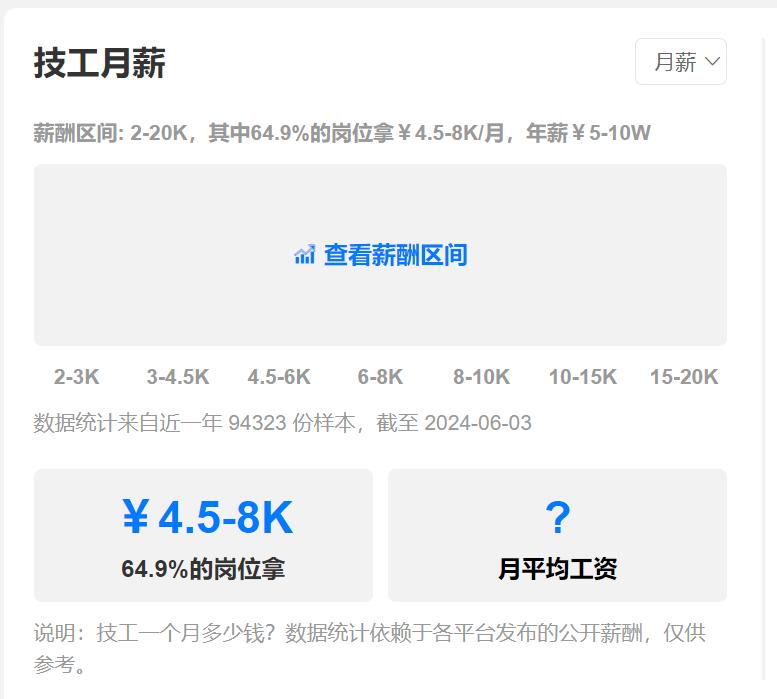Click the 64.9%的岗位拿 caption
The height and width of the screenshot is (699, 777).
[x=203, y=569]
